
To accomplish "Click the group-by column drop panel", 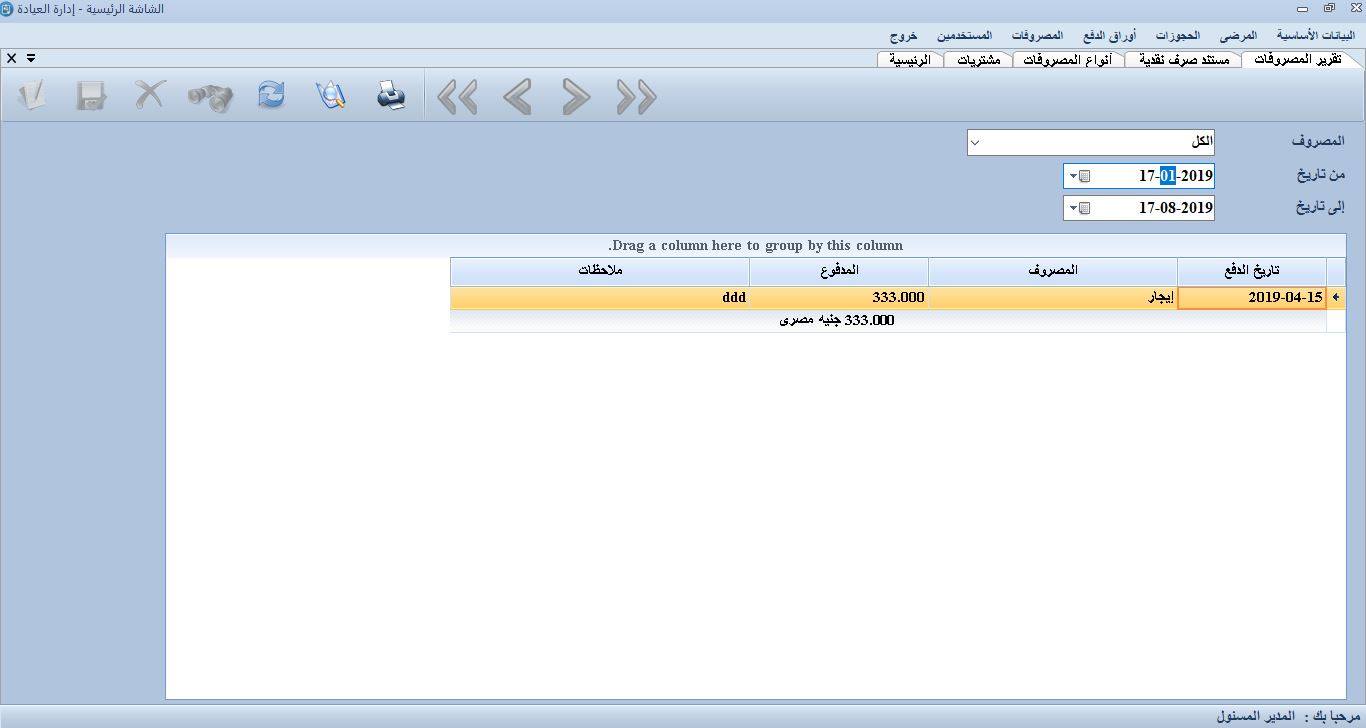I will pos(756,246).
